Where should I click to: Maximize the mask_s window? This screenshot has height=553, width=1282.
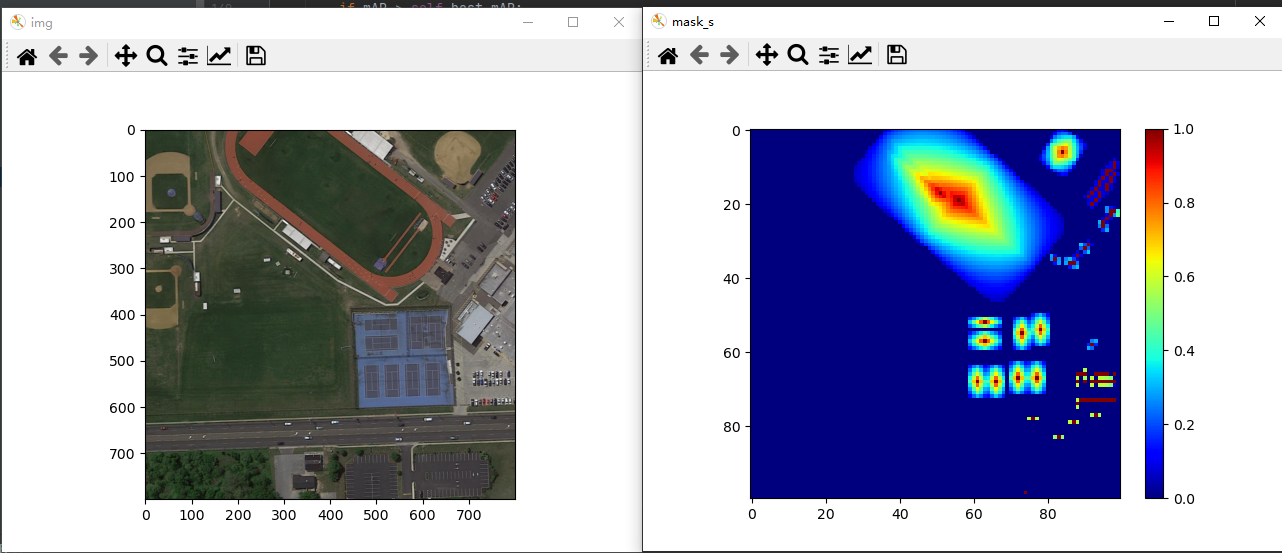[1213, 21]
